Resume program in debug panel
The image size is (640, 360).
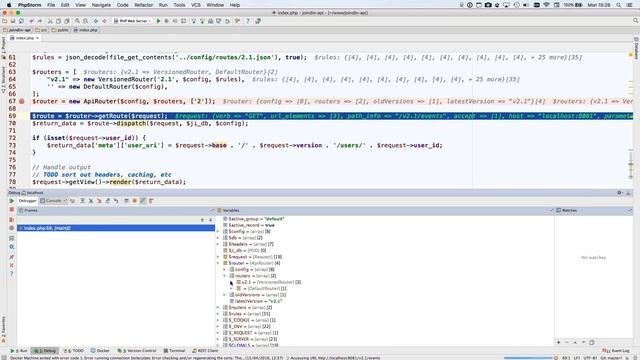click(x=11, y=201)
